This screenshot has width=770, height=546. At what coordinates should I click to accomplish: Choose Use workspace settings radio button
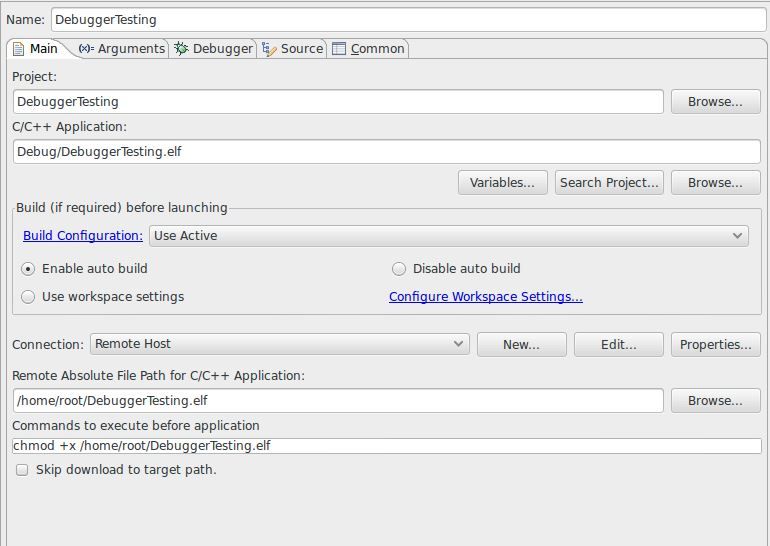28,297
